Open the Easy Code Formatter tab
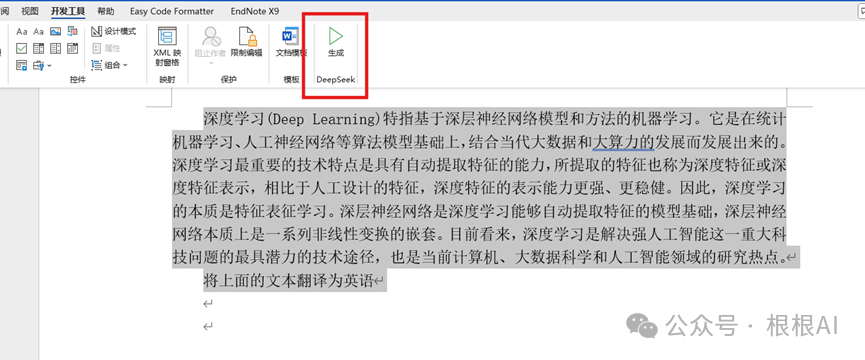 [172, 11]
